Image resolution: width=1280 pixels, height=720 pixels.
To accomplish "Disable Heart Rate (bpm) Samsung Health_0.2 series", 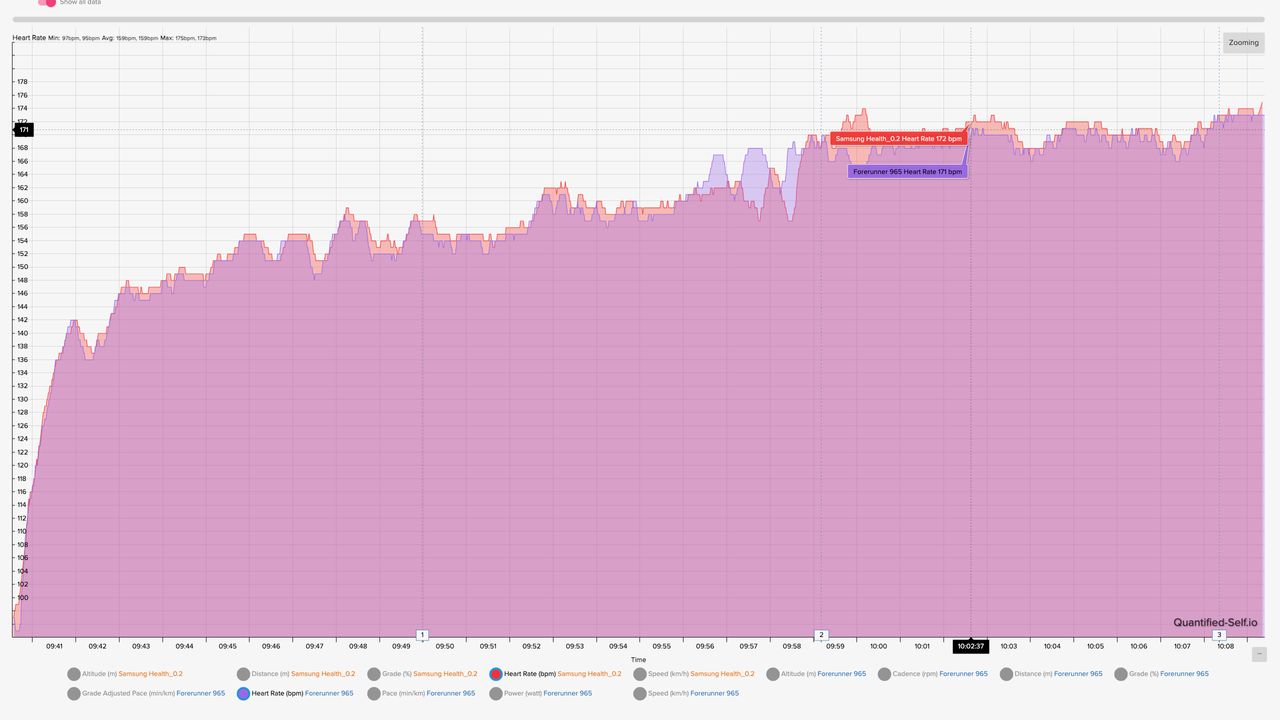I will [496, 674].
